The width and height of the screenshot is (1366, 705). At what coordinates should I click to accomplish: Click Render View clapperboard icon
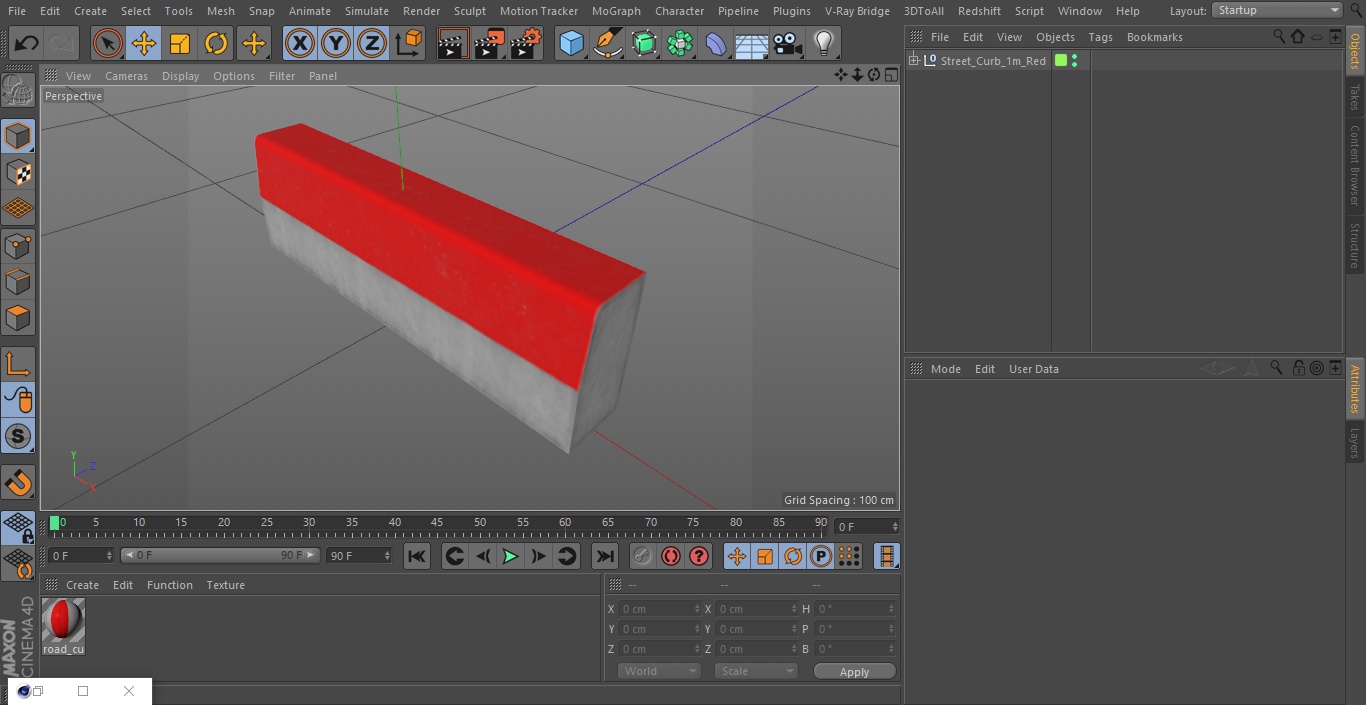click(453, 44)
